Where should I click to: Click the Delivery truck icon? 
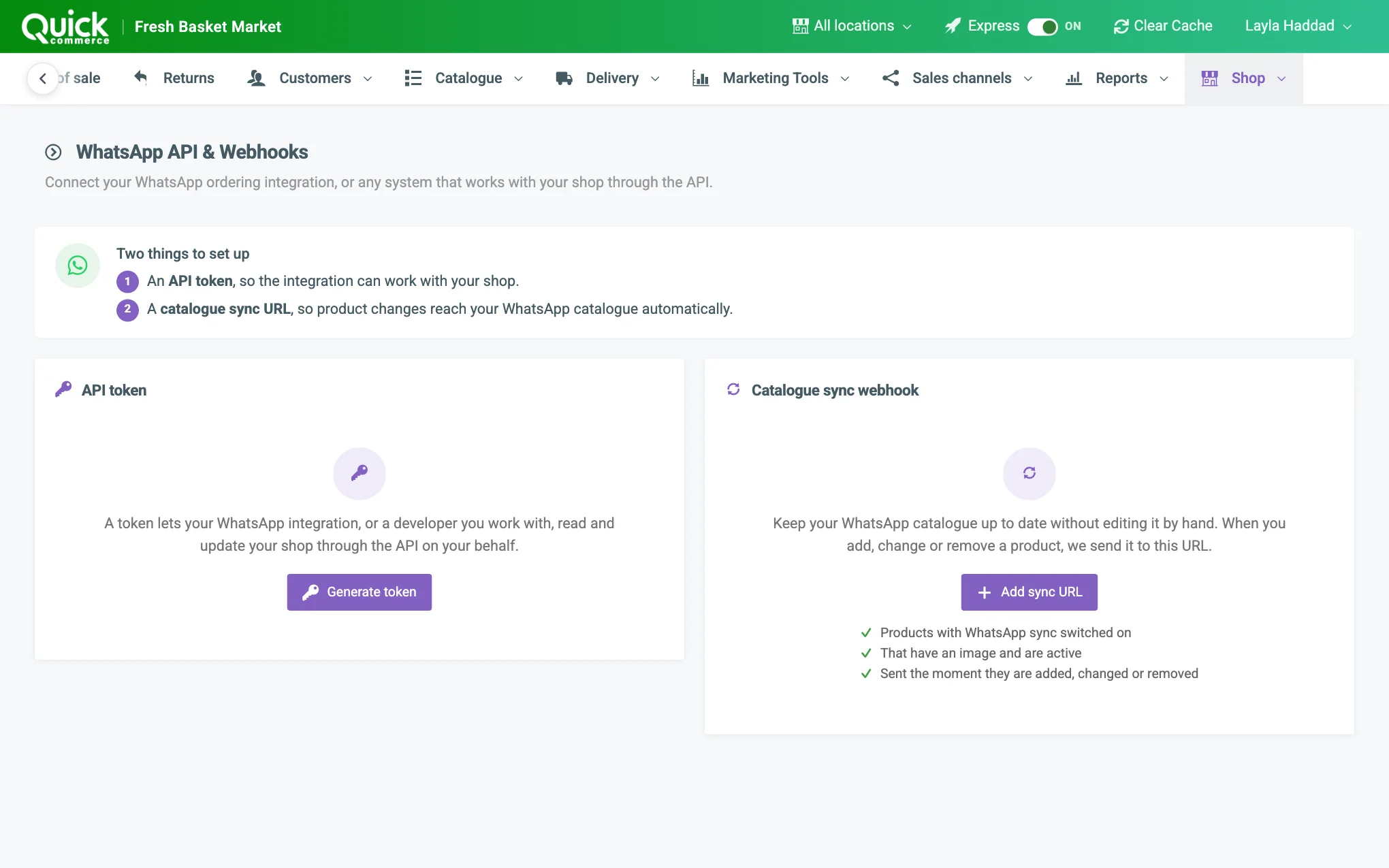(x=564, y=78)
